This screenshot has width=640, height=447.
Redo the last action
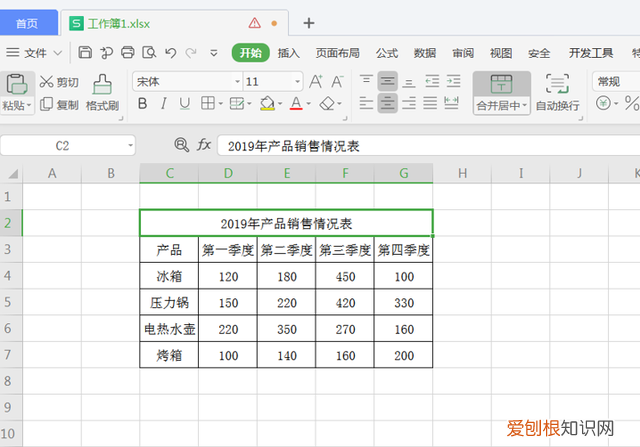pyautogui.click(x=191, y=53)
